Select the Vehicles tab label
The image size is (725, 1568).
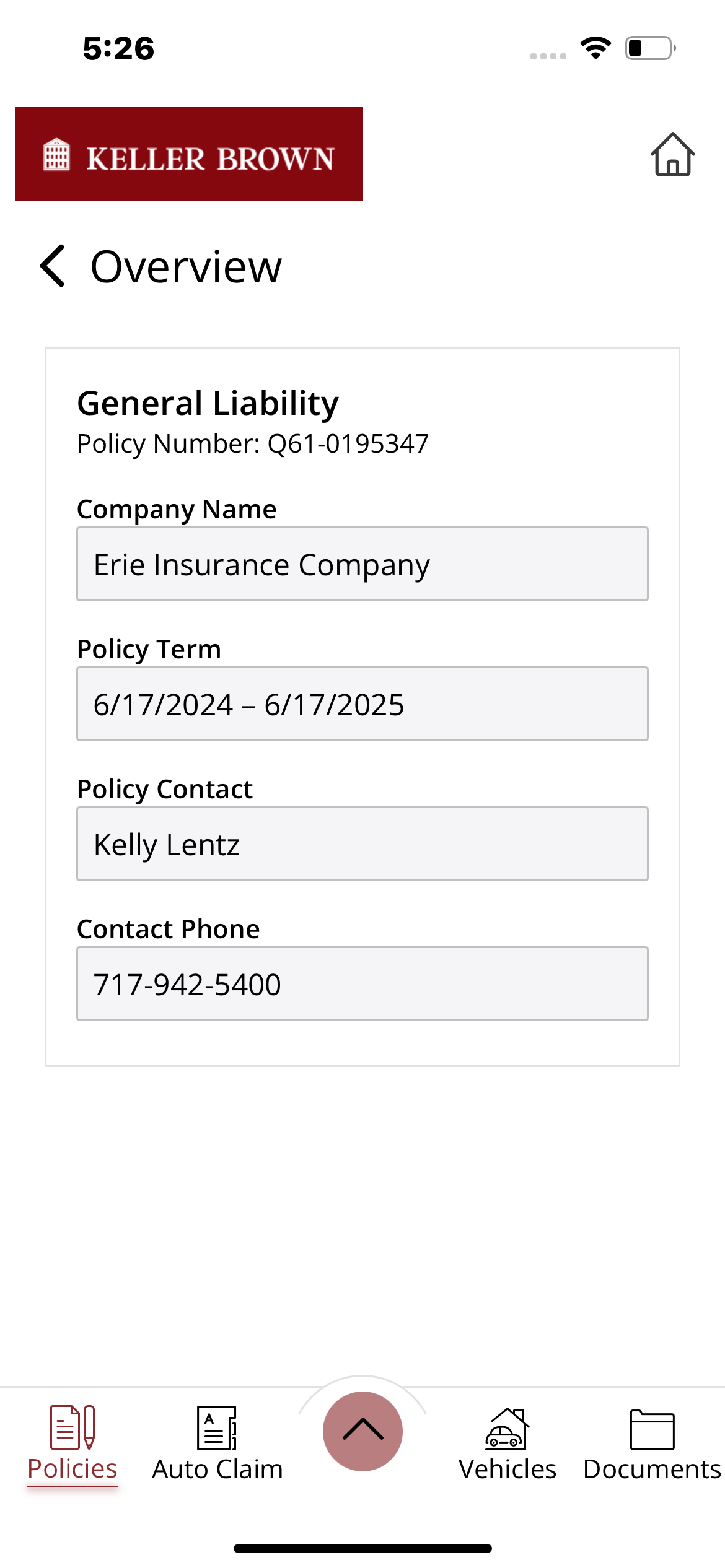[507, 1469]
